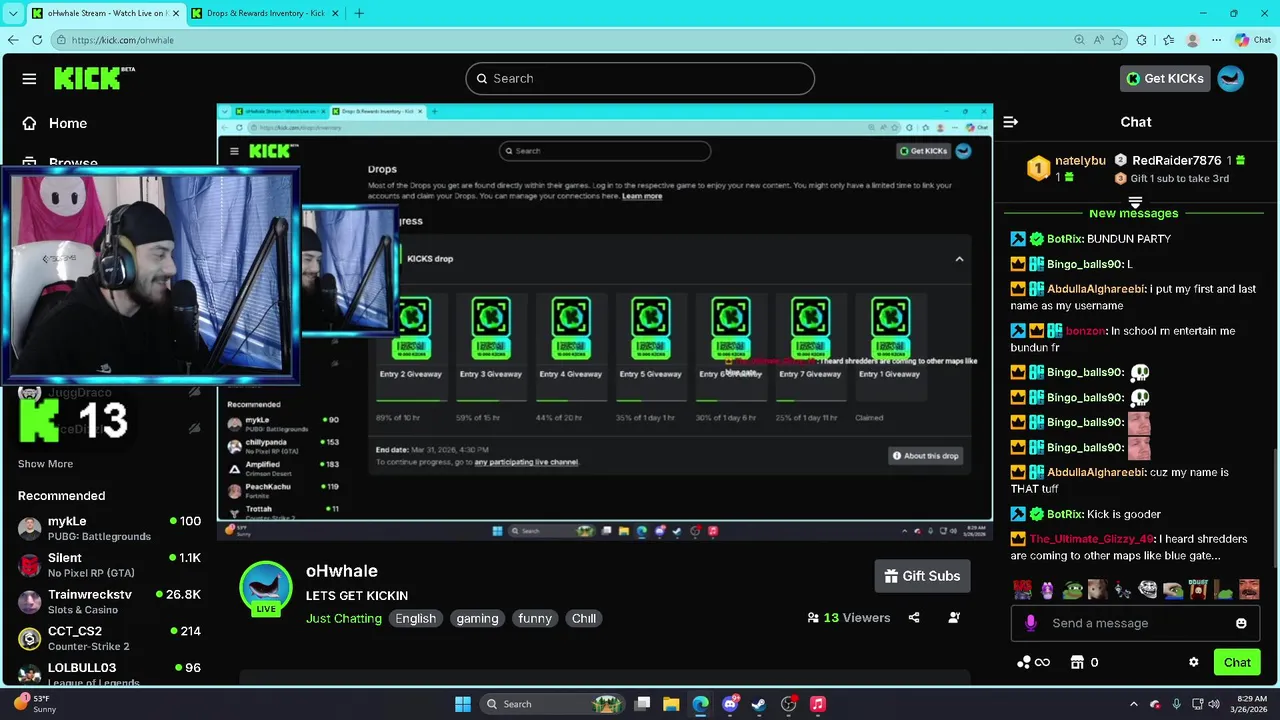Click the channel points infinity icon
The image size is (1280, 720).
[x=1033, y=662]
